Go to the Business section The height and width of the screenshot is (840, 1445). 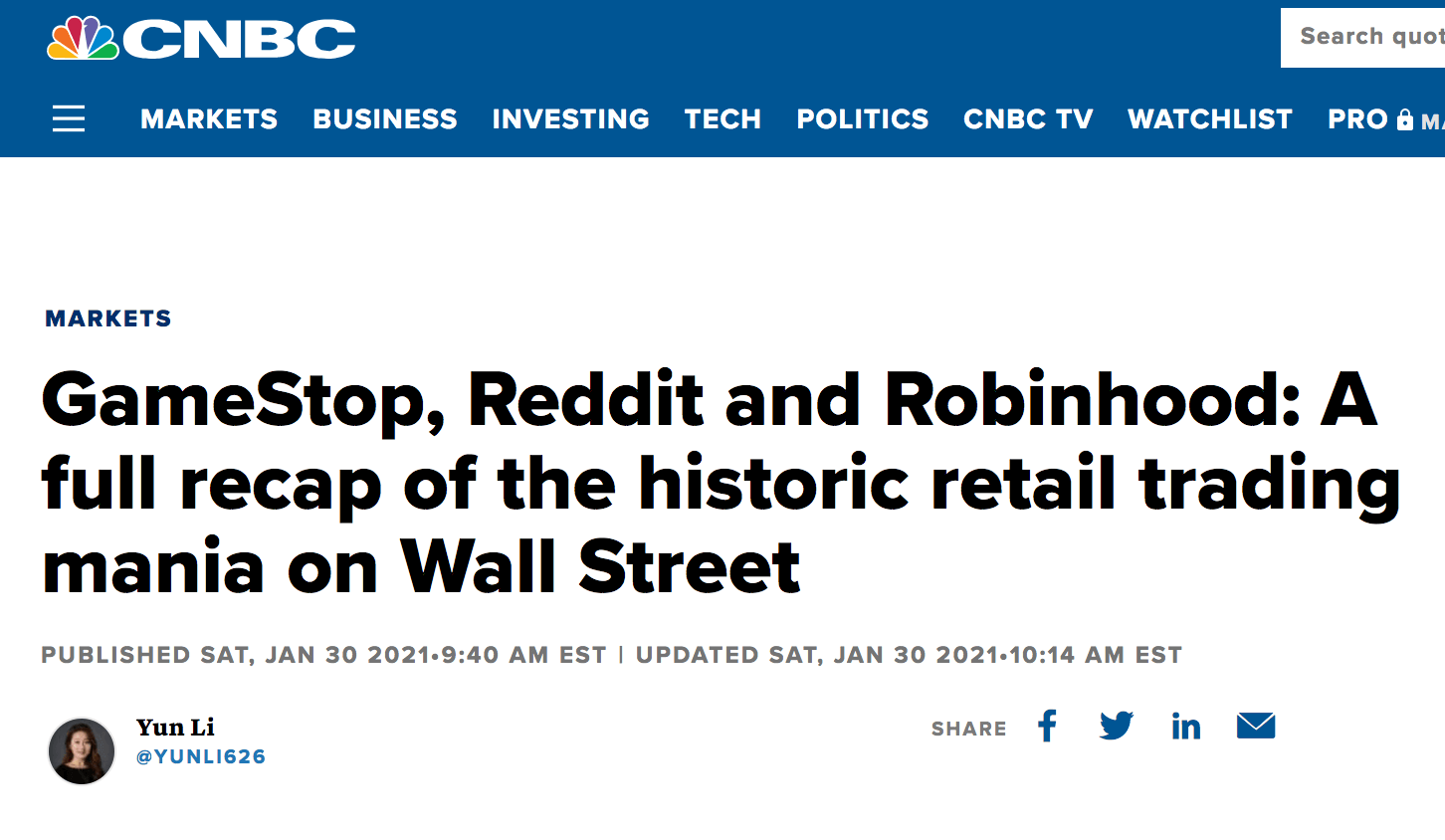(x=385, y=119)
